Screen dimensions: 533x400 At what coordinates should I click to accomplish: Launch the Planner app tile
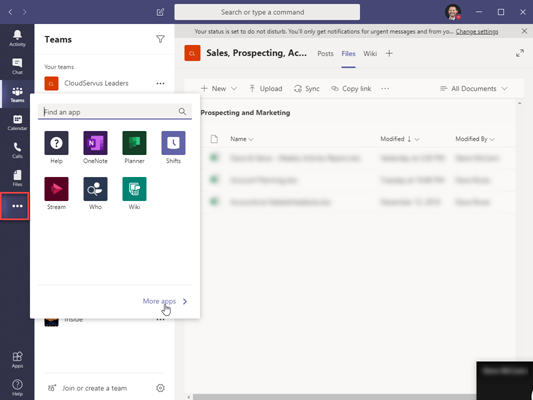pos(134,147)
